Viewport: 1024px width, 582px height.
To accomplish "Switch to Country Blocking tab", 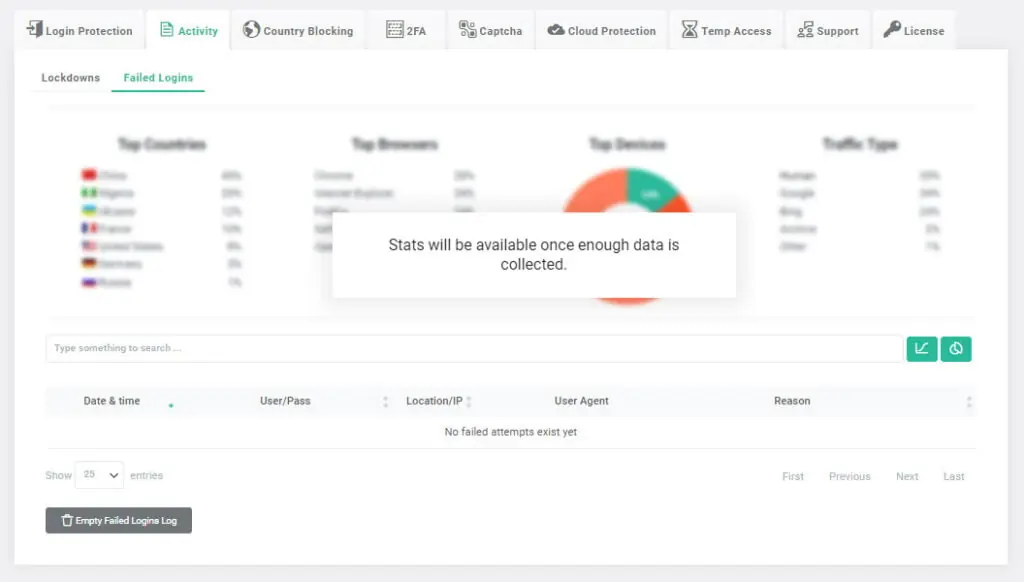I will [x=298, y=31].
